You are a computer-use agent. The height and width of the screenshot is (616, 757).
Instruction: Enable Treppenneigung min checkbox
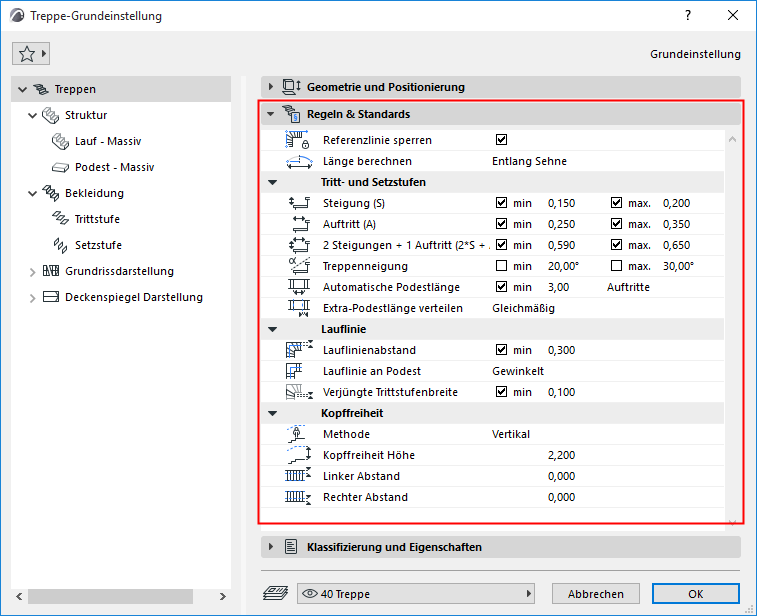pyautogui.click(x=502, y=266)
